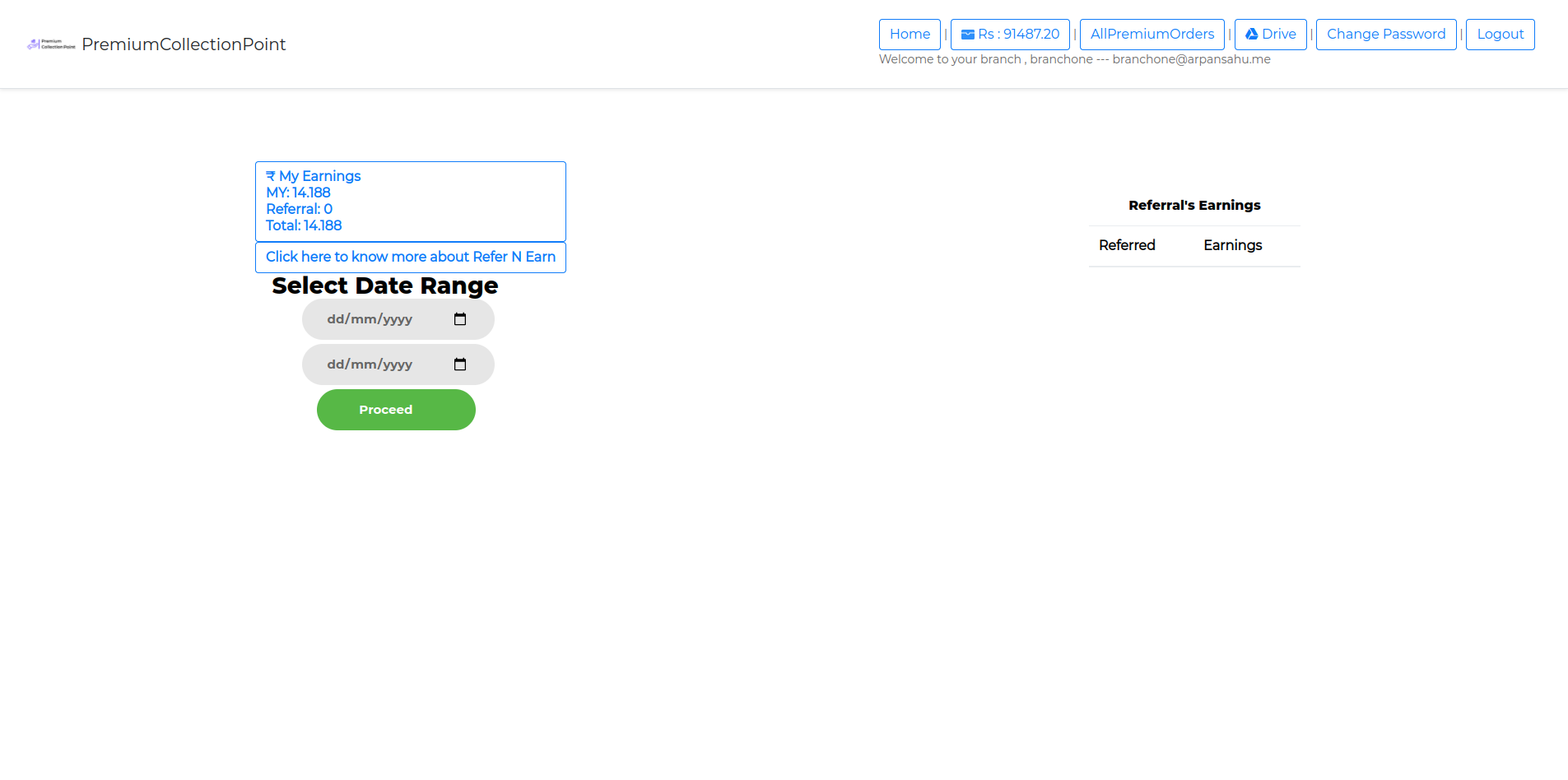Open the Refer N Earn info link
The height and width of the screenshot is (780, 1568).
click(410, 257)
